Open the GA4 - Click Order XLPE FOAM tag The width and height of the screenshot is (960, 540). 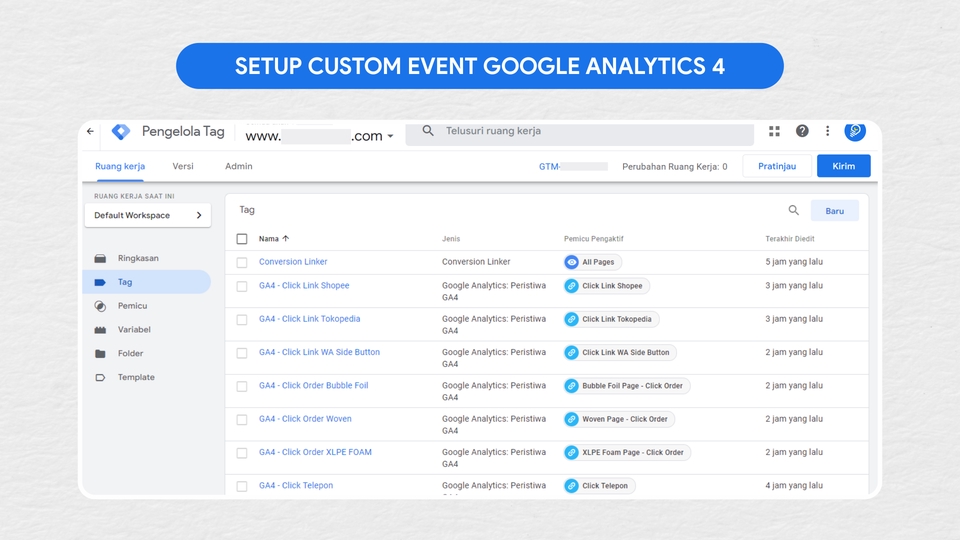315,452
